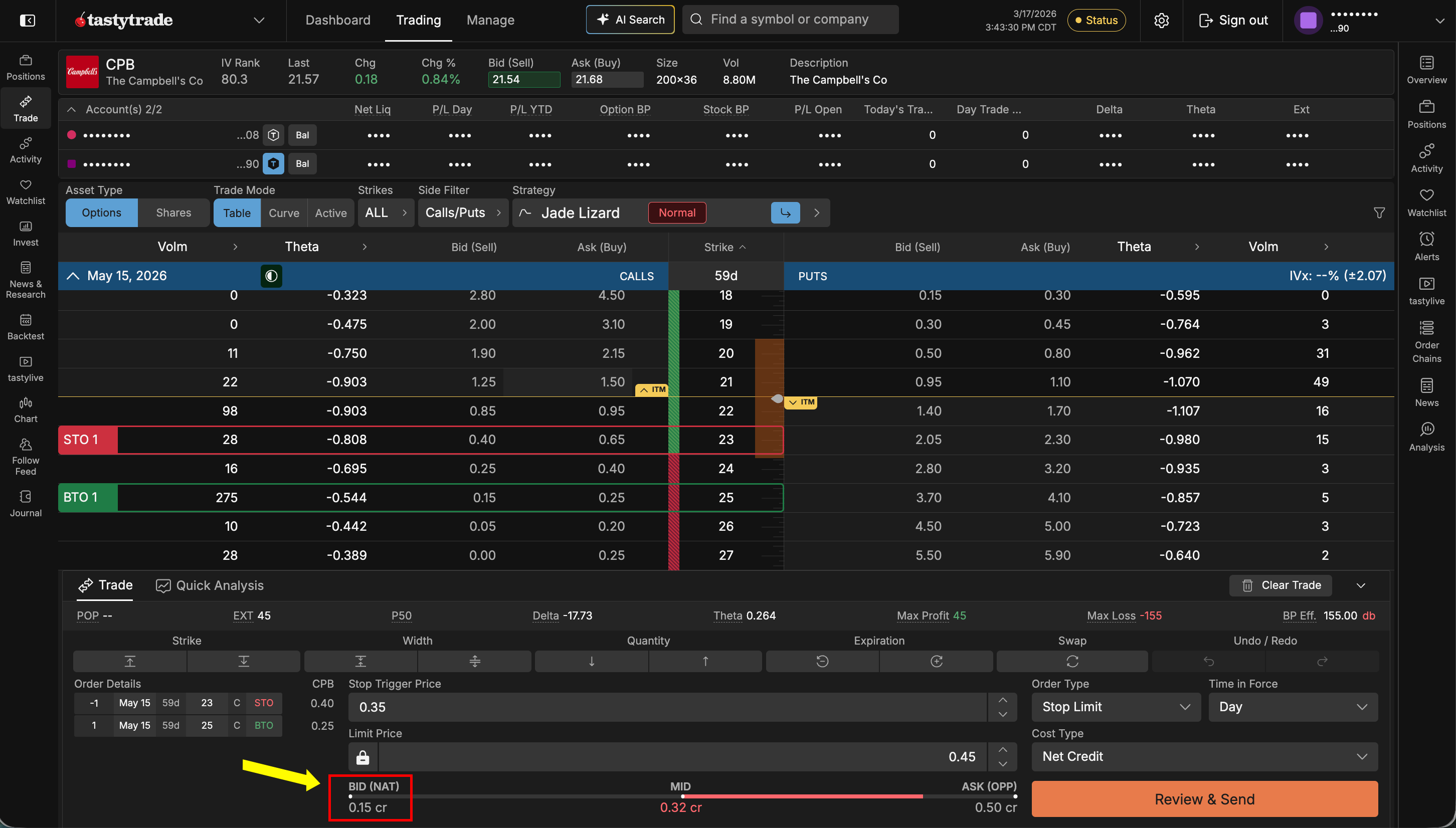Go to the Dashboard tab
Image resolution: width=1456 pixels, height=828 pixels.
[x=338, y=21]
